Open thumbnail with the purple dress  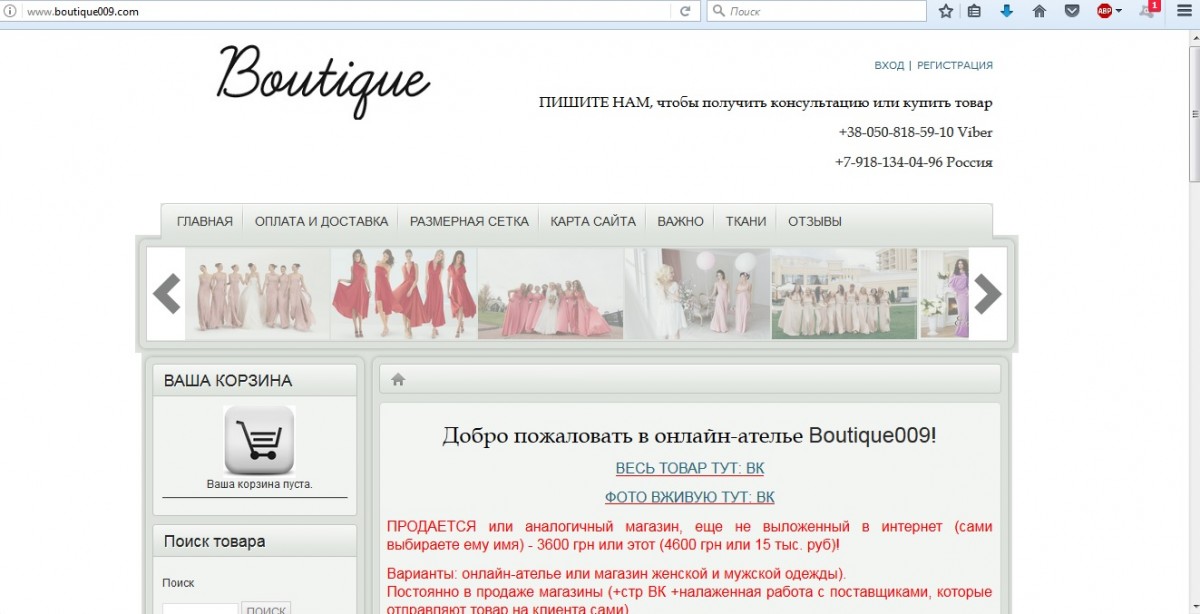click(x=945, y=294)
